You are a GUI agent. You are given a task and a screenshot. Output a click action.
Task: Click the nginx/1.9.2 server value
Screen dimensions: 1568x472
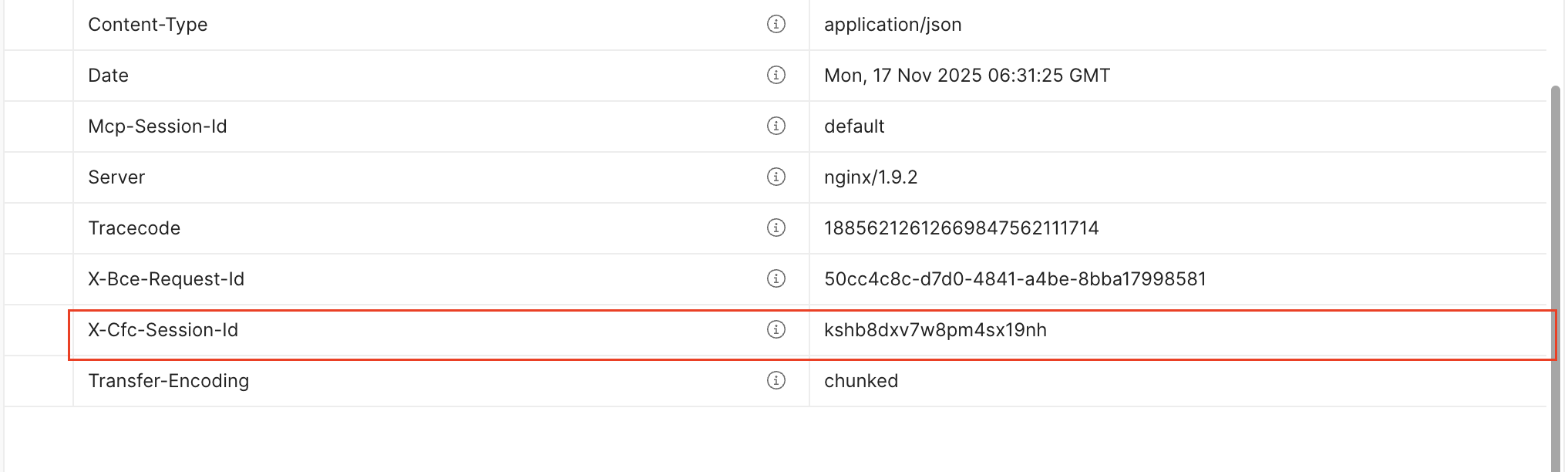tap(870, 177)
